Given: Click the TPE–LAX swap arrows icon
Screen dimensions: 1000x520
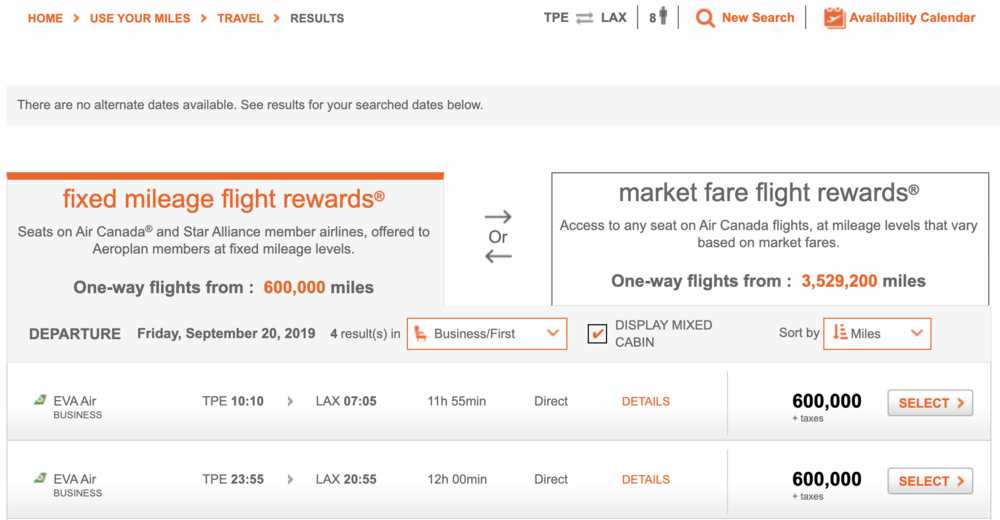Looking at the screenshot, I should pos(585,18).
